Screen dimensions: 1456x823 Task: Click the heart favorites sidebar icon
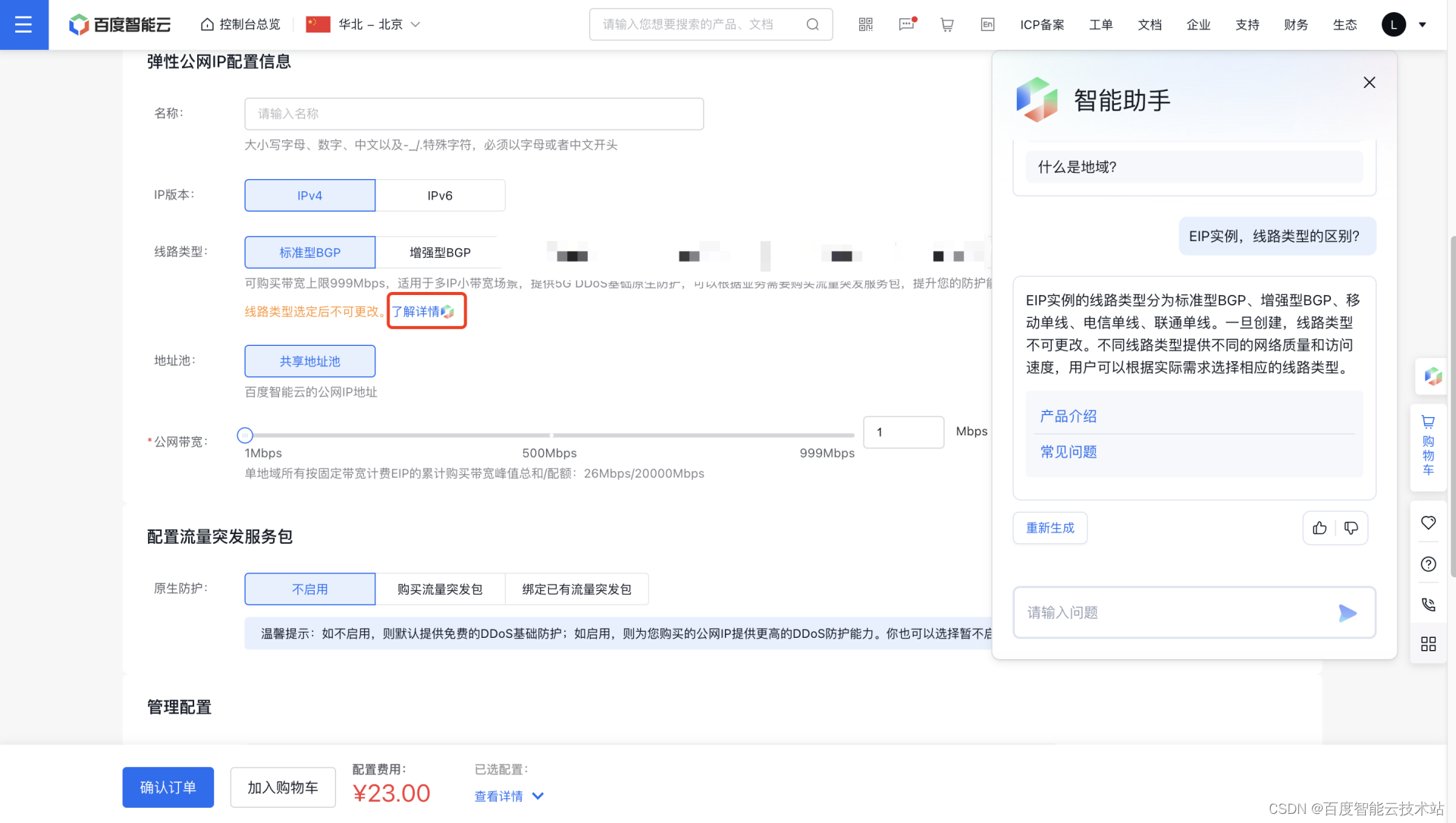coord(1428,523)
